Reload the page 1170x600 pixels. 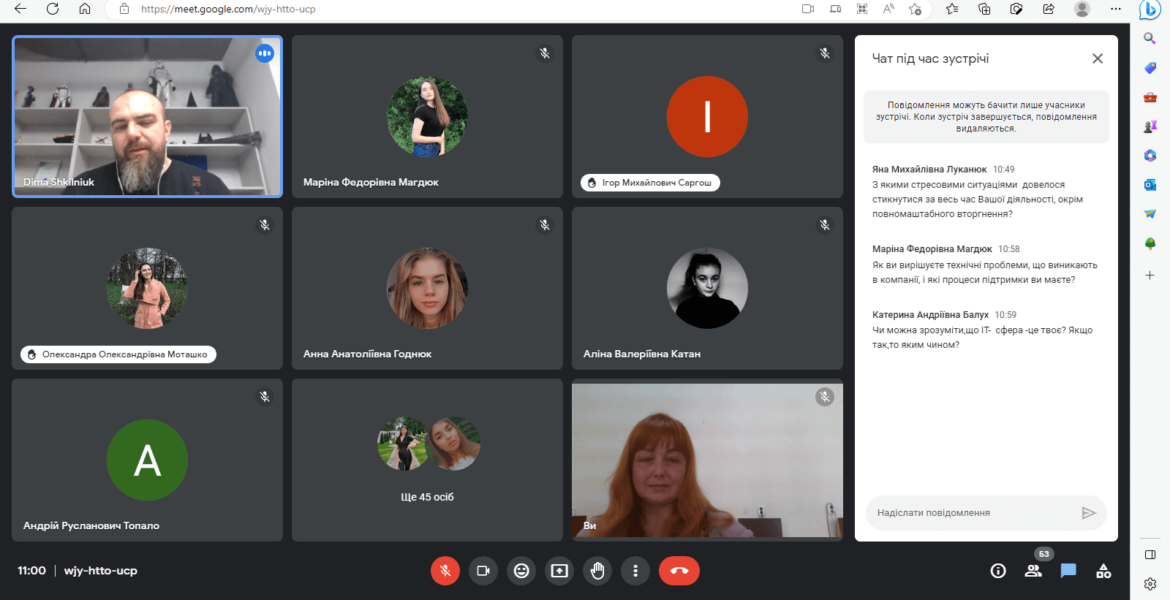tap(52, 9)
